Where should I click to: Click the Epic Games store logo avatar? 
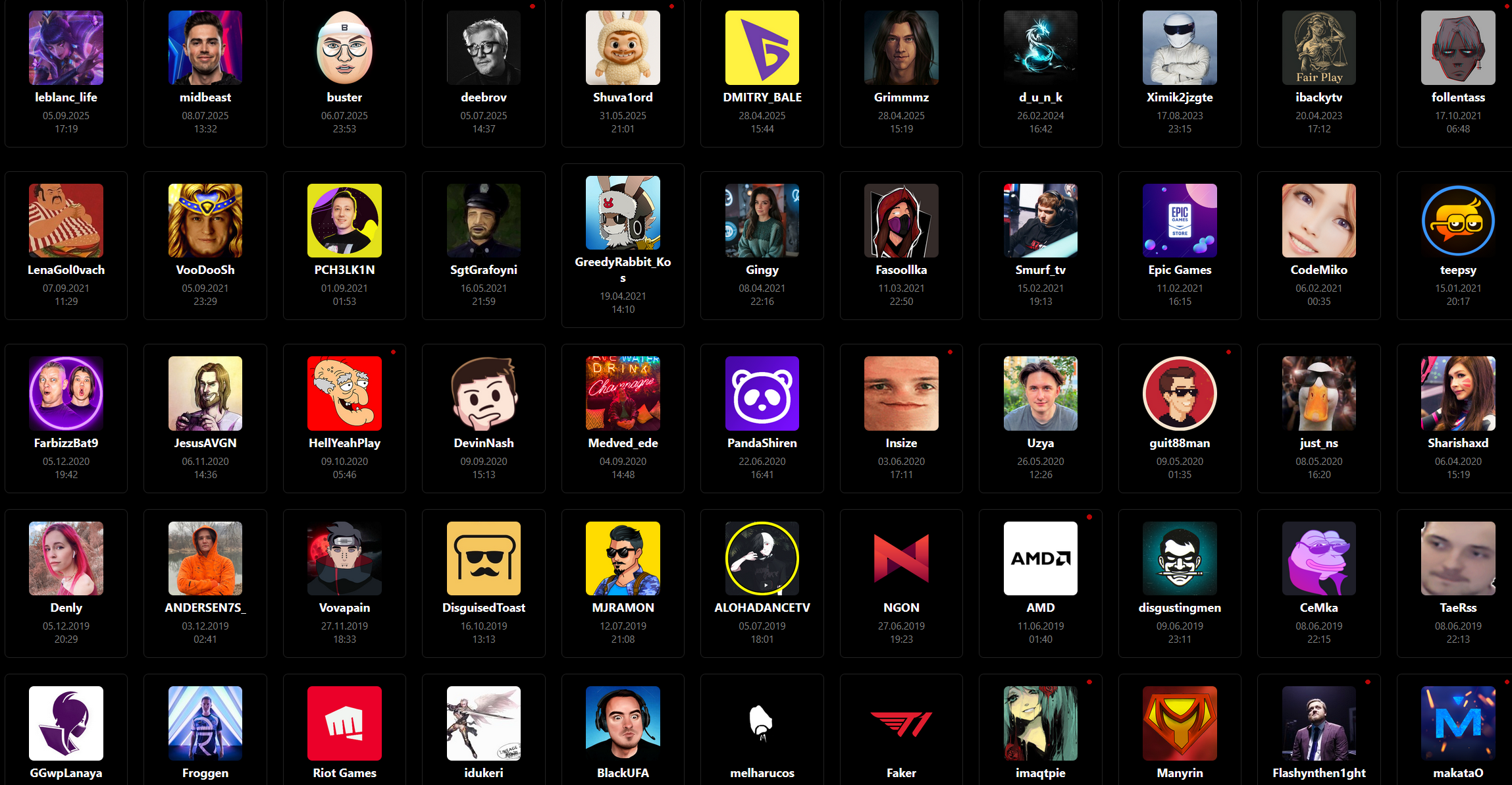click(x=1180, y=221)
